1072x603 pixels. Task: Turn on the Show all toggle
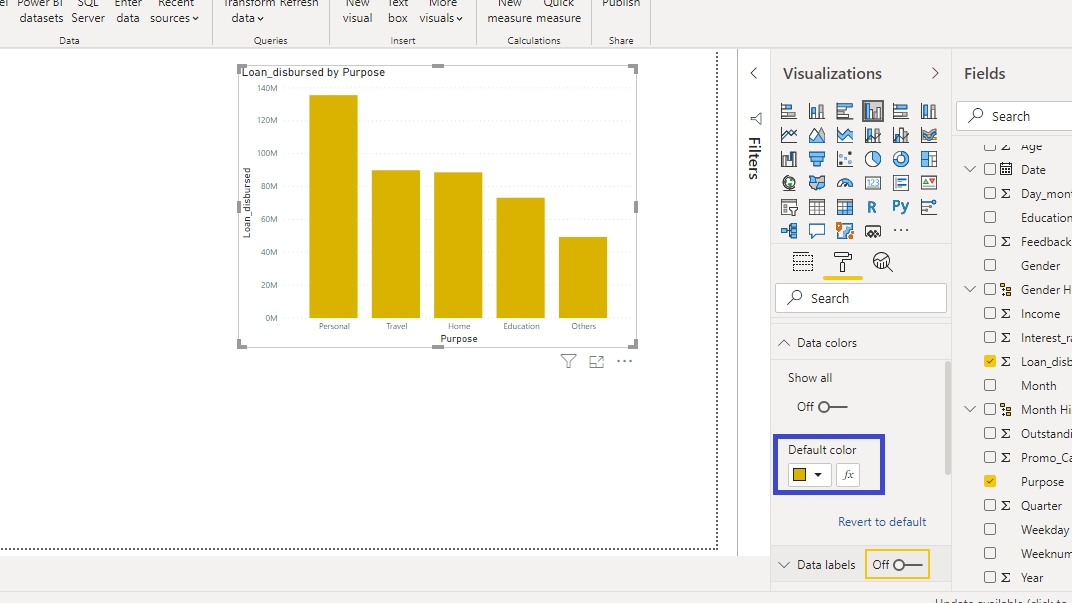point(832,407)
